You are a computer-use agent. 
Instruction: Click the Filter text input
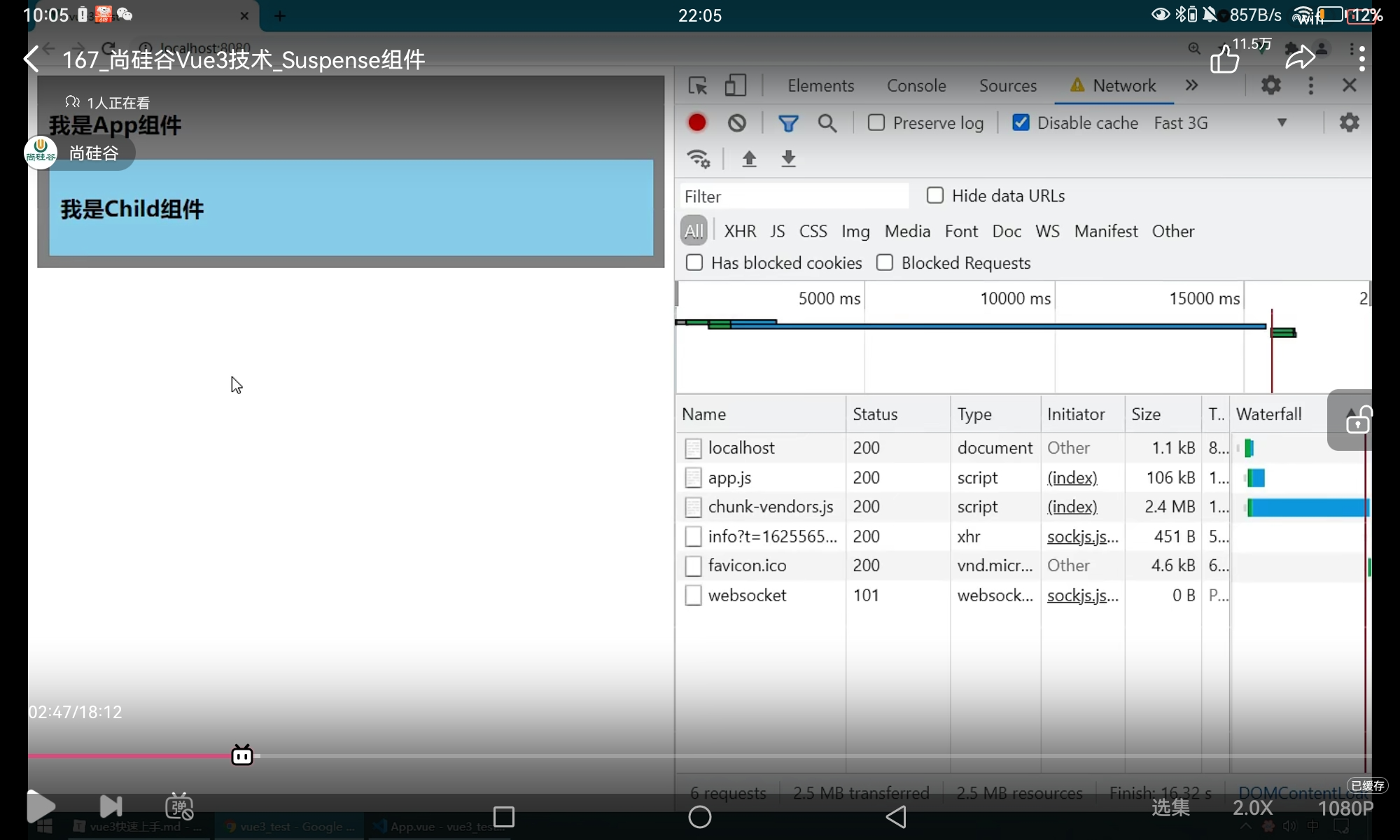(794, 196)
